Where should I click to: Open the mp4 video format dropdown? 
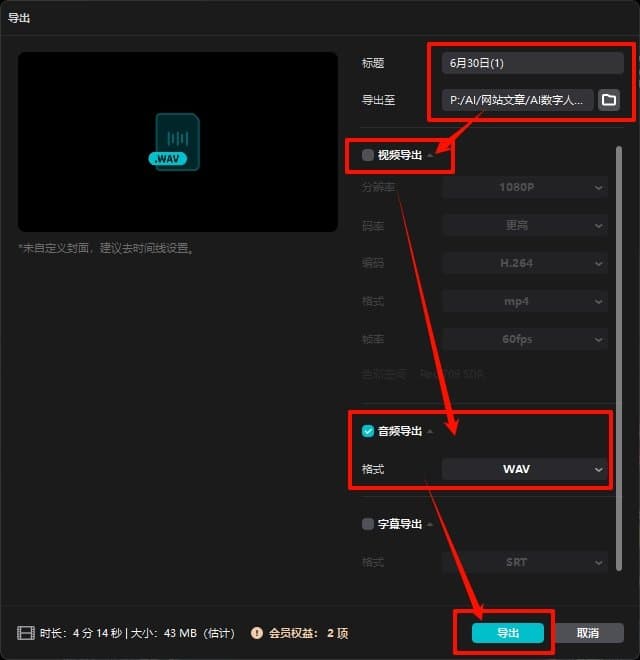tap(524, 301)
